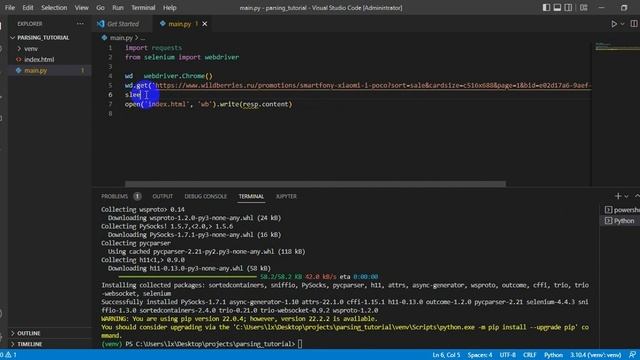Image resolution: width=640 pixels, height=360 pixels.
Task: Toggle secondary sidebar layout icon
Action: (568, 8)
